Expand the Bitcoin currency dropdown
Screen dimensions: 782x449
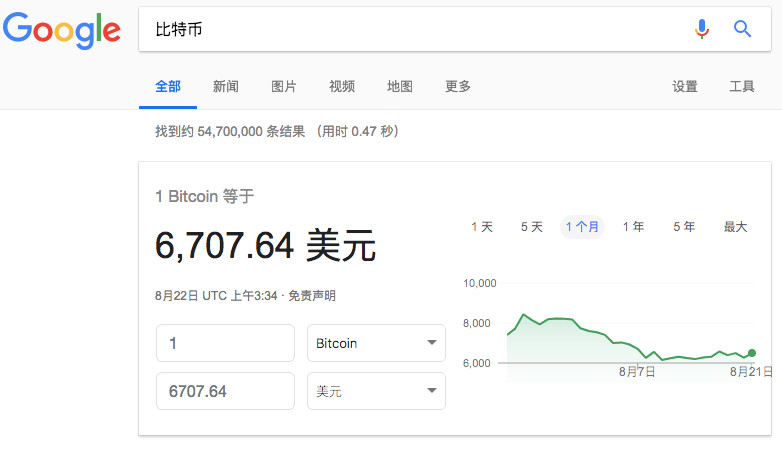(376, 343)
